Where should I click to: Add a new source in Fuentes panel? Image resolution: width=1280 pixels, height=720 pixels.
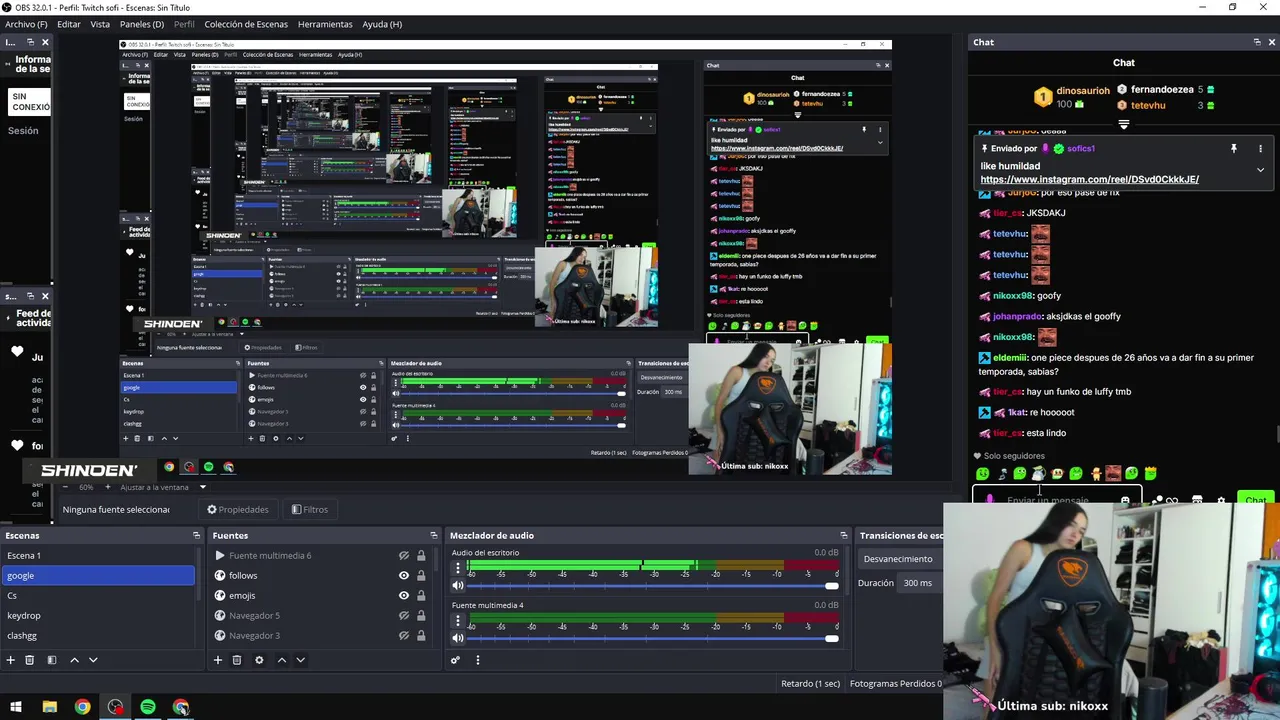[x=218, y=660]
